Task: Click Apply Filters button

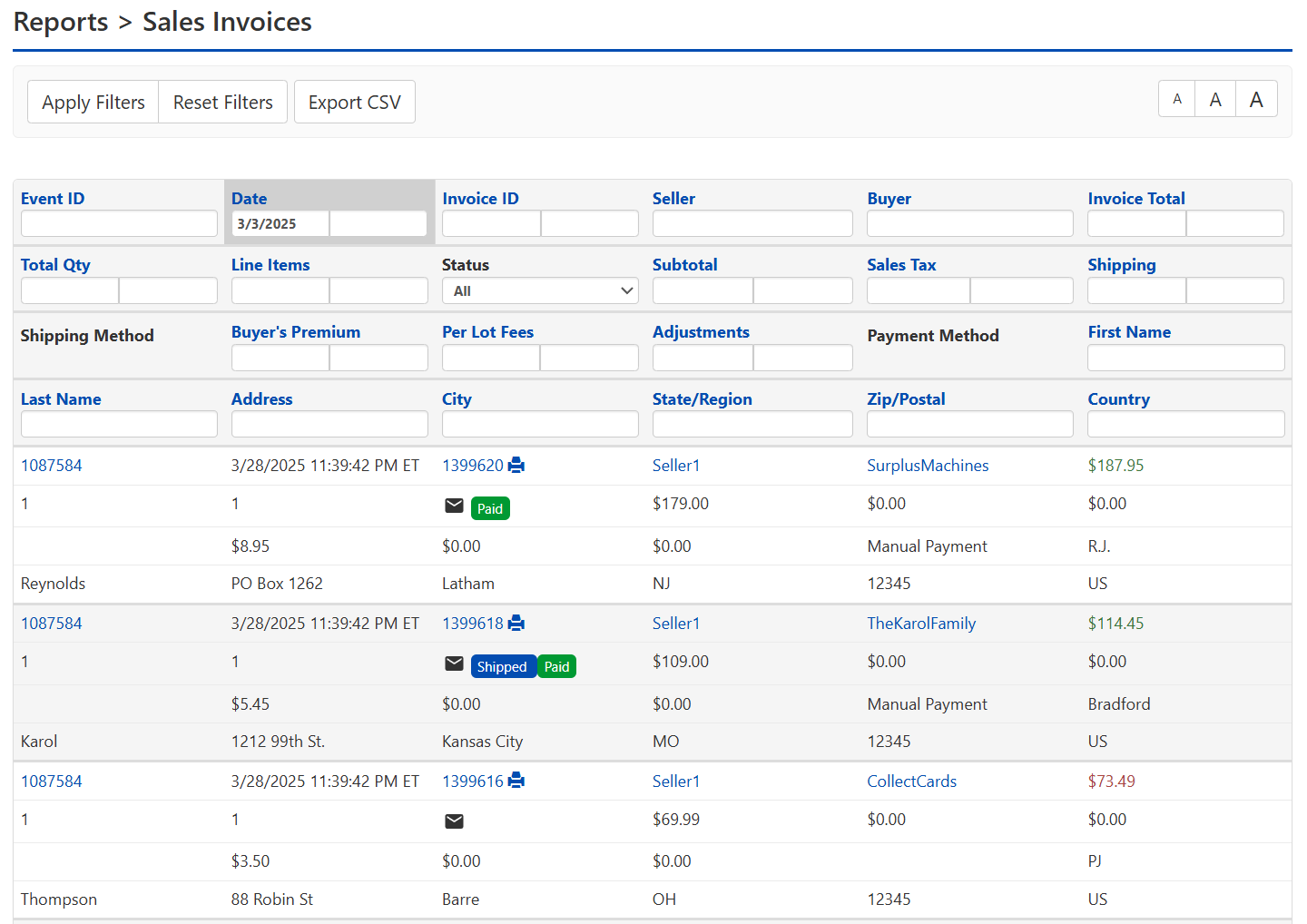Action: click(x=93, y=102)
